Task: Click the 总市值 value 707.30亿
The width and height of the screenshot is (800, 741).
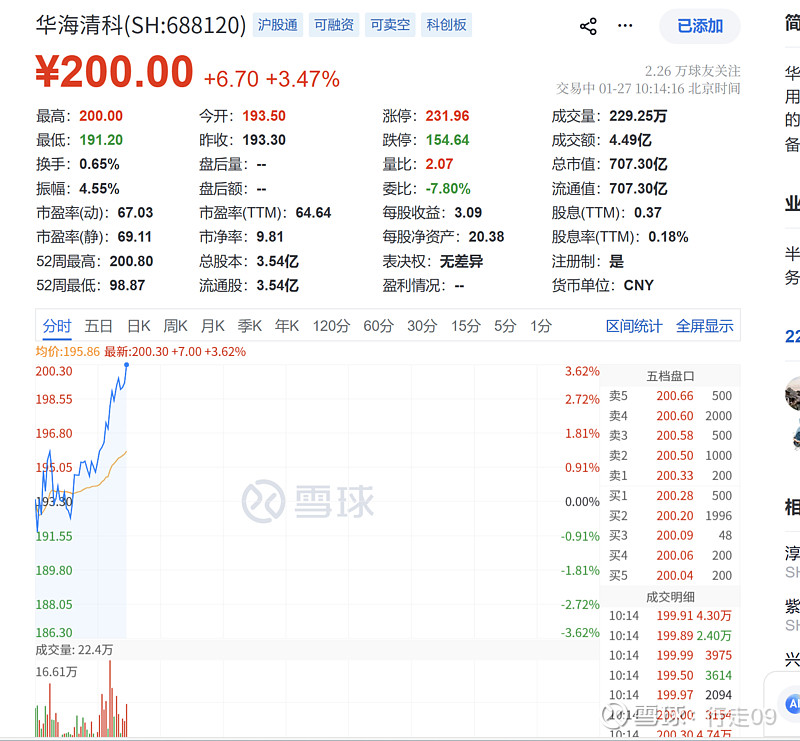Action: click(638, 164)
